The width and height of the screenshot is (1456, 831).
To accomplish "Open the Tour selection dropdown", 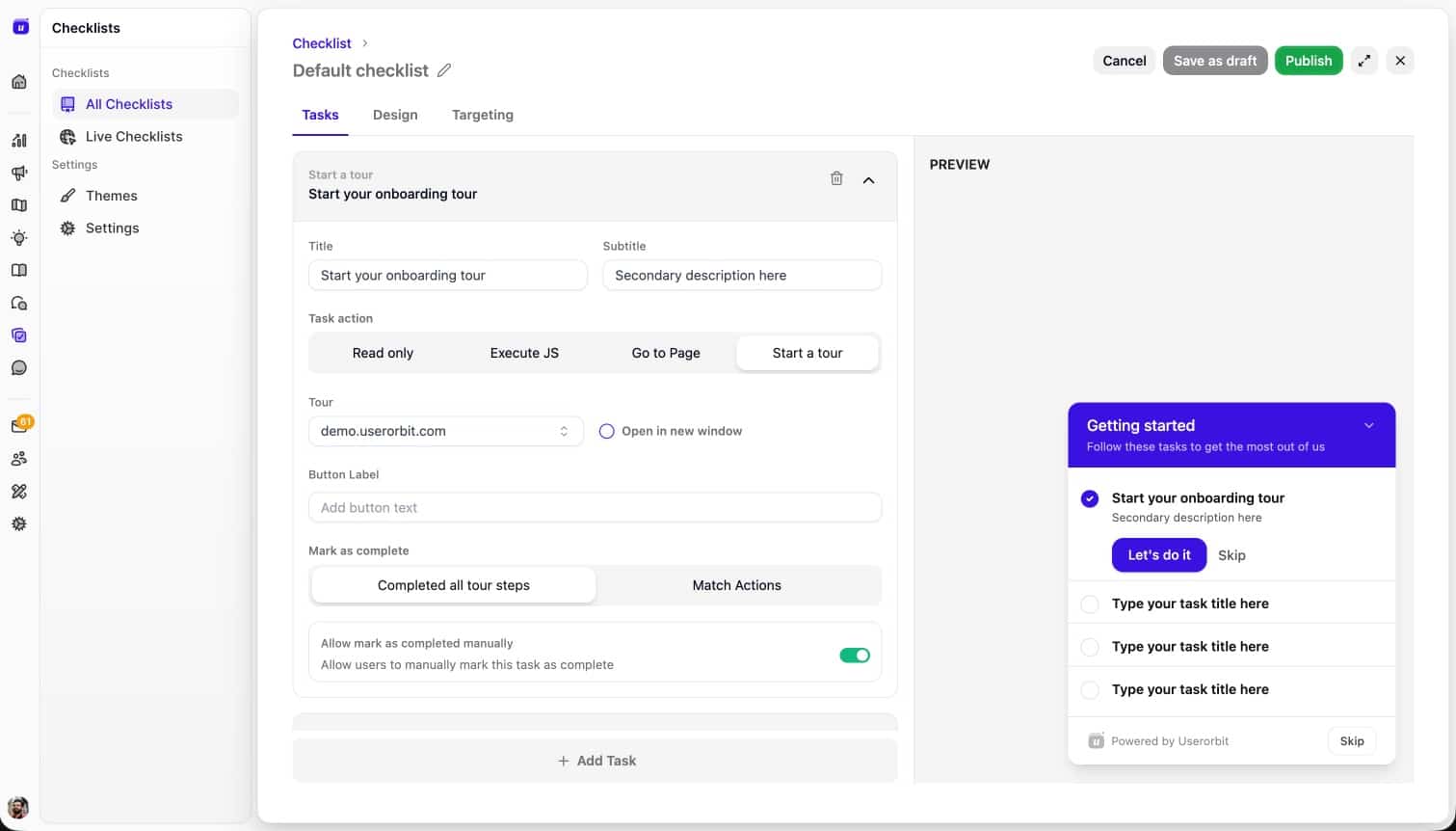I will pyautogui.click(x=445, y=431).
